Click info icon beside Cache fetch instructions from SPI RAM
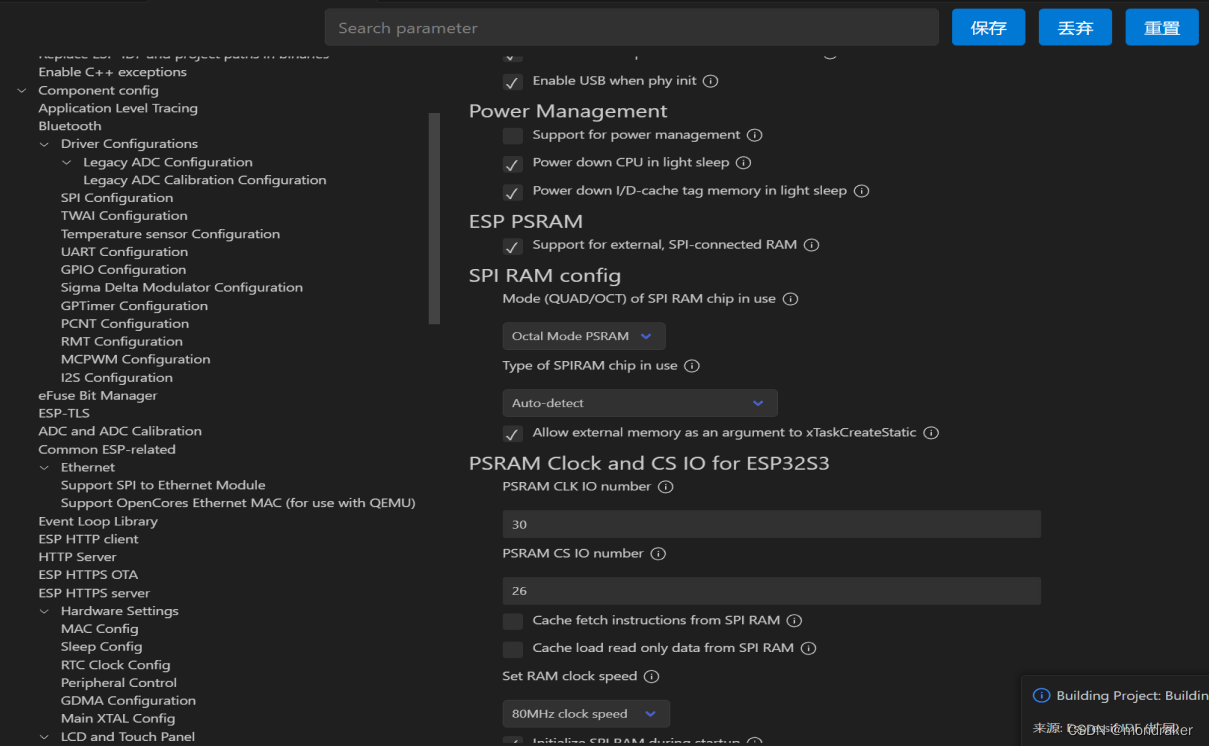Viewport: 1209px width, 746px height. (794, 620)
